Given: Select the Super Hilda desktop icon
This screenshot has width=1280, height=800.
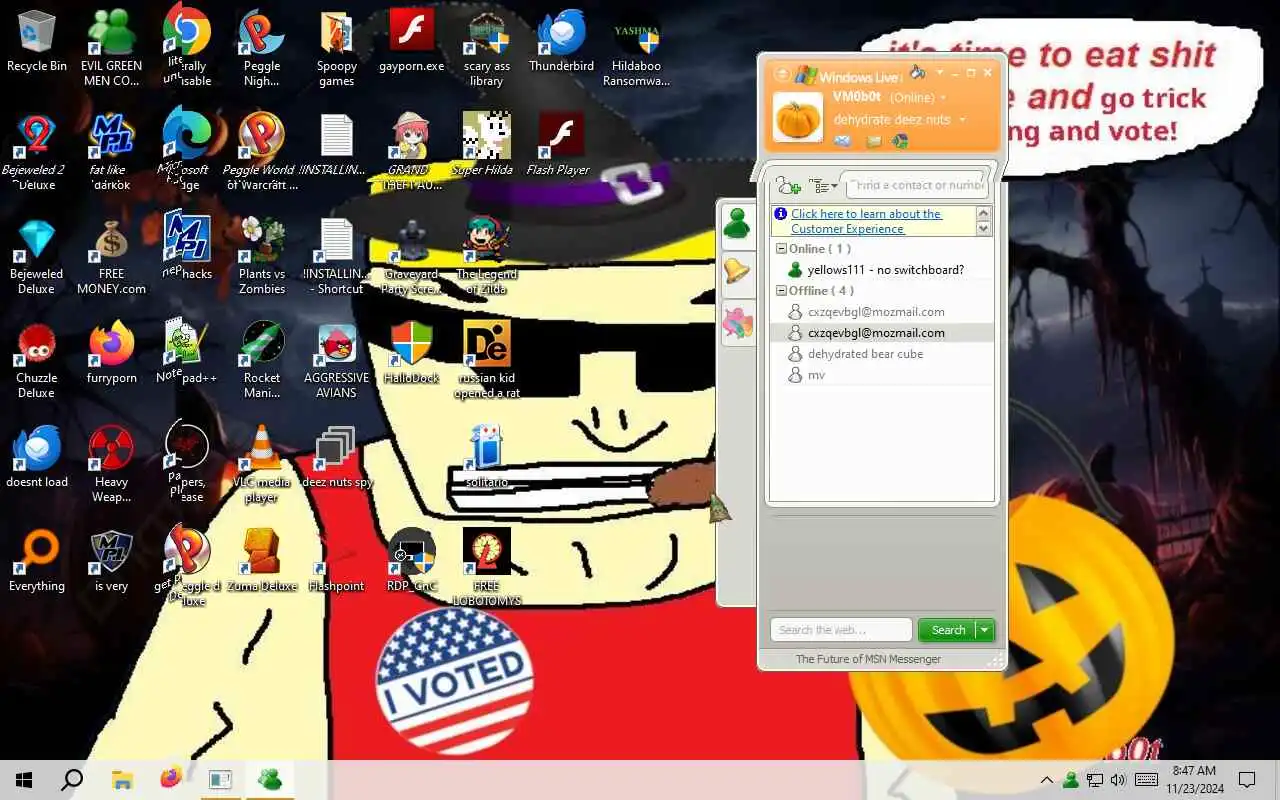Looking at the screenshot, I should (487, 143).
